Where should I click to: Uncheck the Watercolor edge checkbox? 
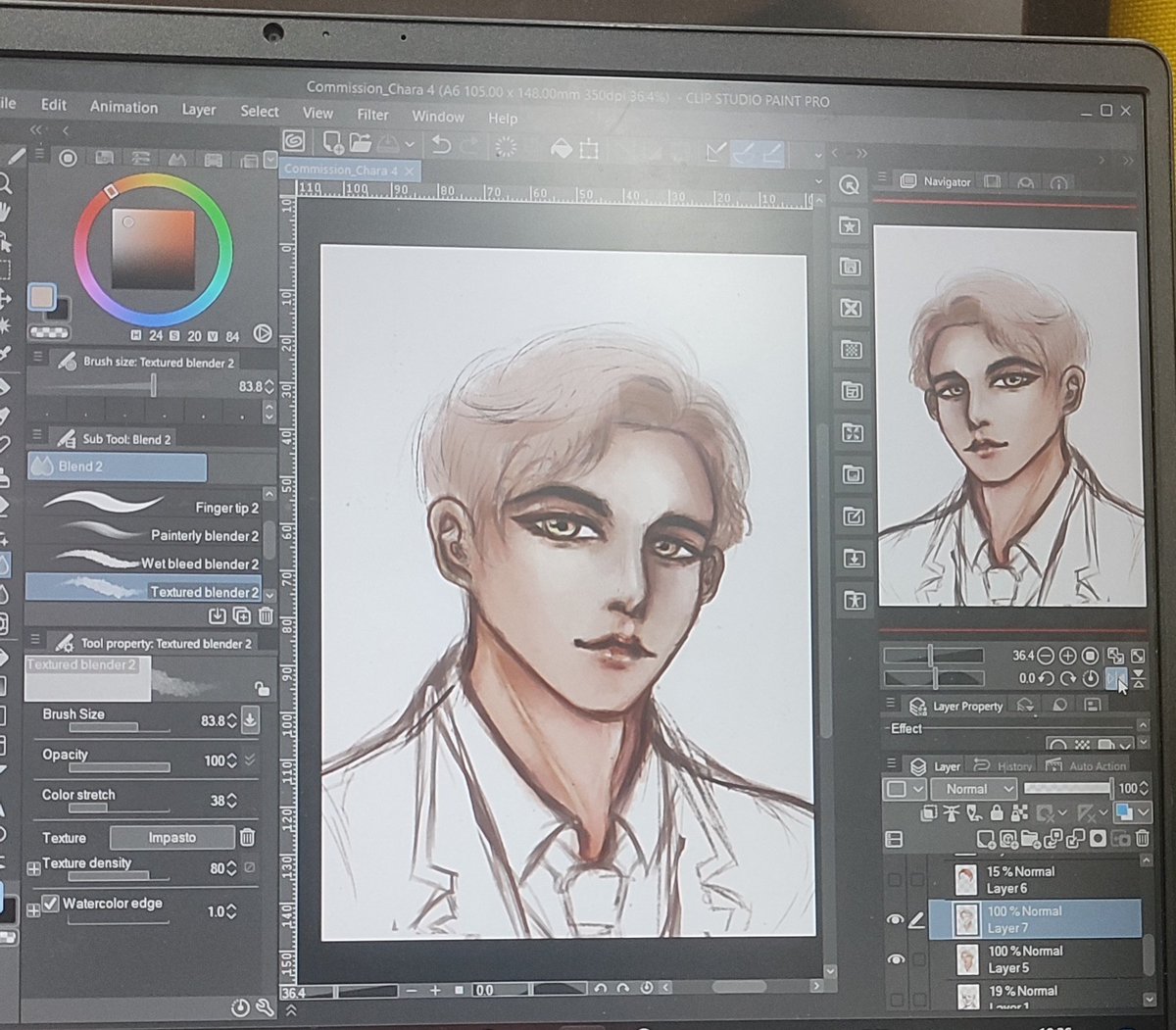pos(52,903)
